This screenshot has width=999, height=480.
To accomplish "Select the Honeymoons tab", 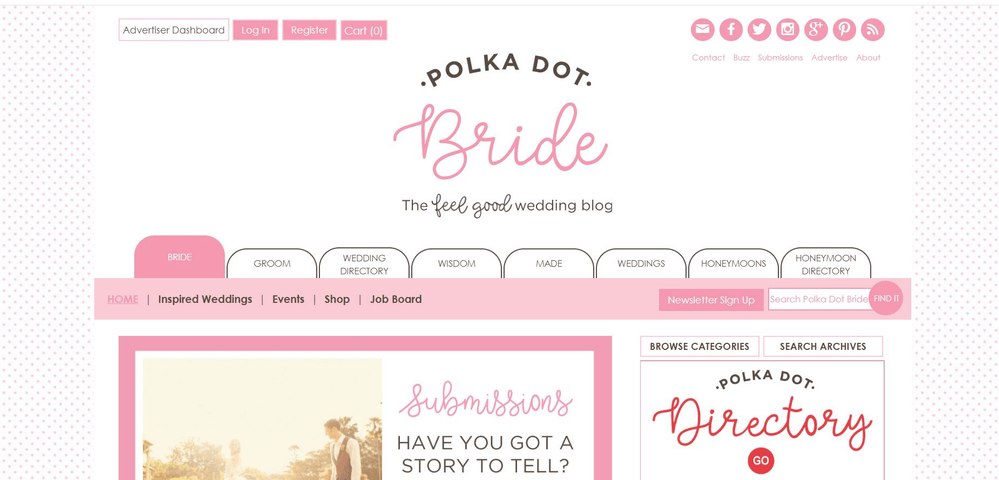I will (x=733, y=263).
